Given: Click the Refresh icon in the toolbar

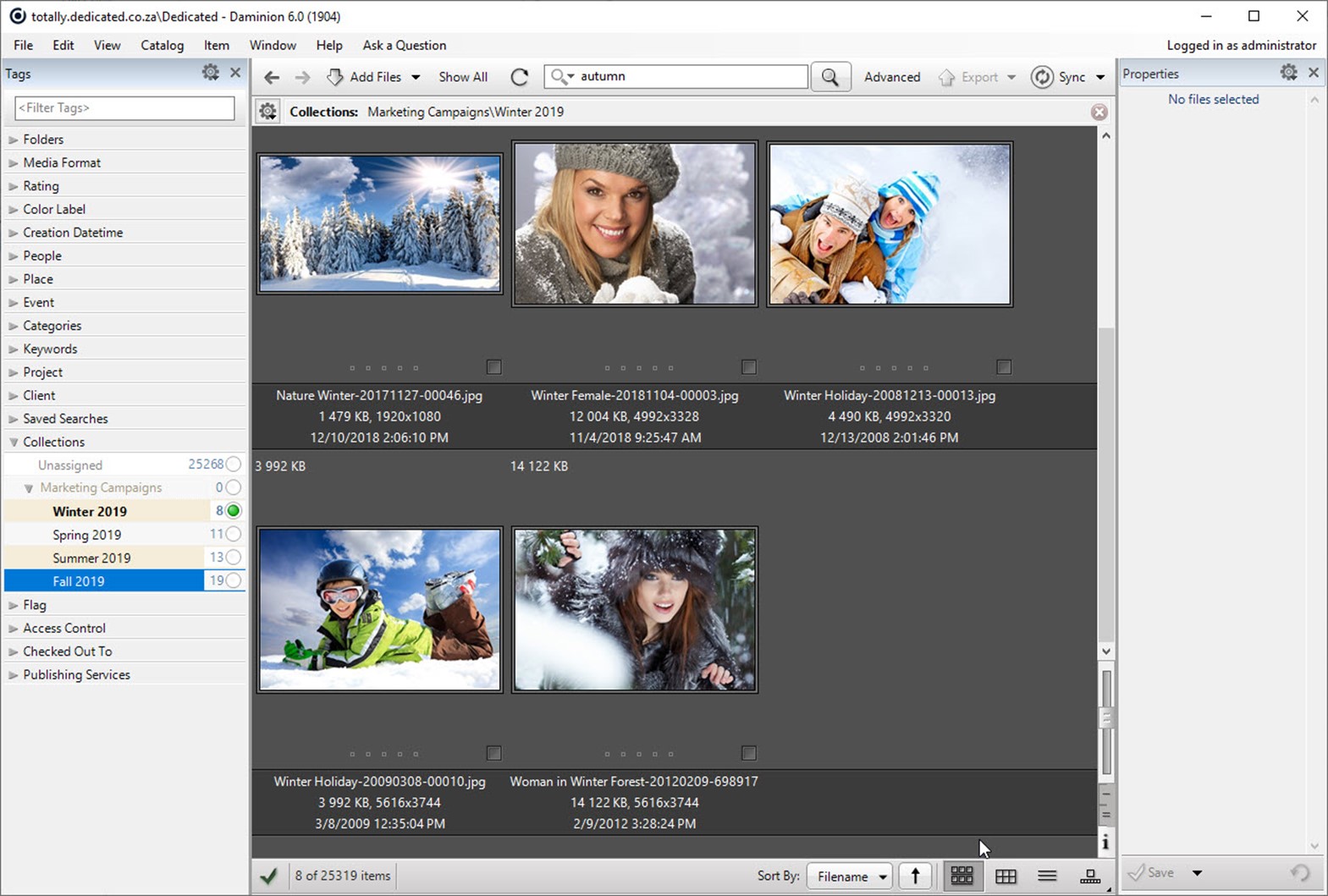Looking at the screenshot, I should pyautogui.click(x=520, y=77).
